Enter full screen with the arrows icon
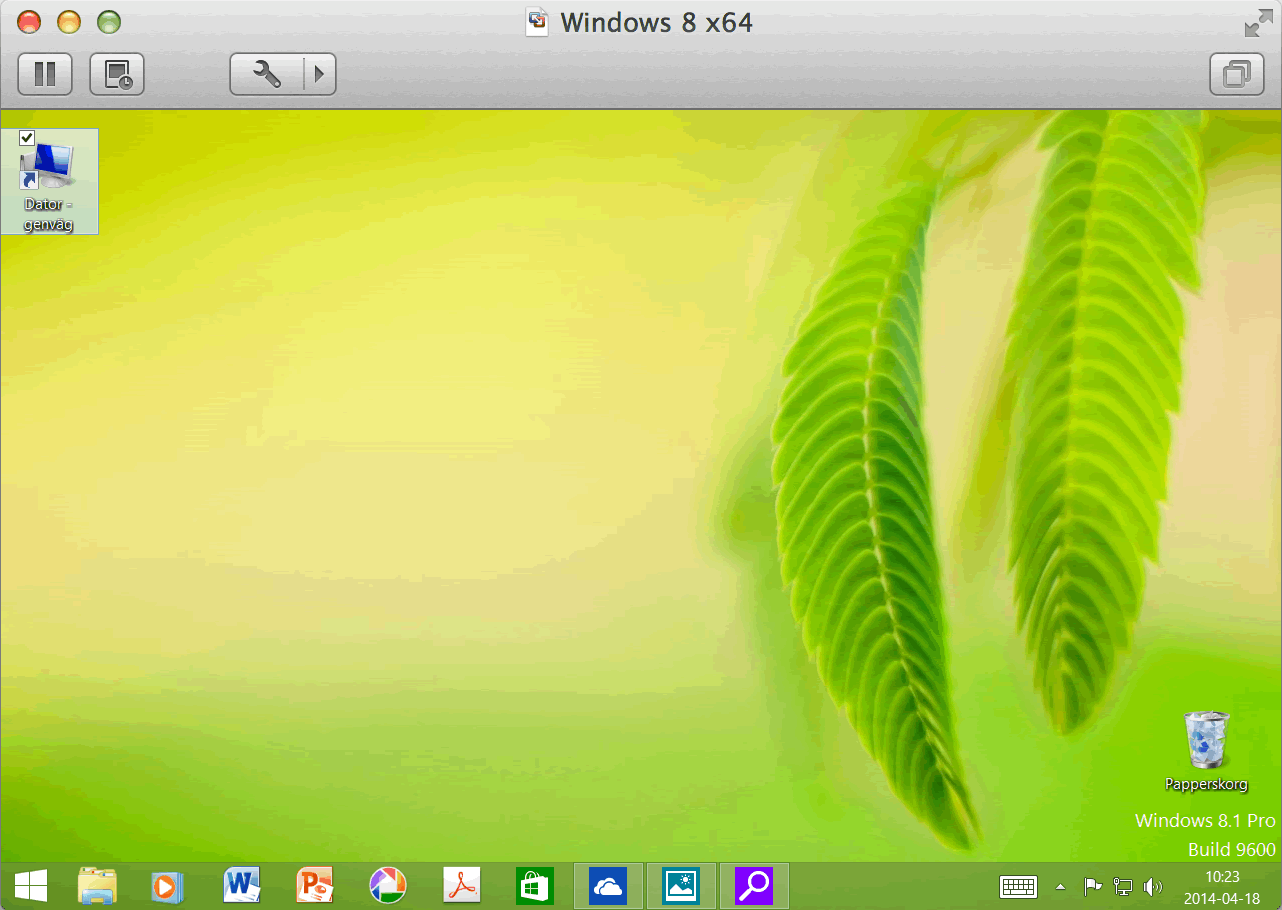This screenshot has width=1282, height=910. point(1258,24)
